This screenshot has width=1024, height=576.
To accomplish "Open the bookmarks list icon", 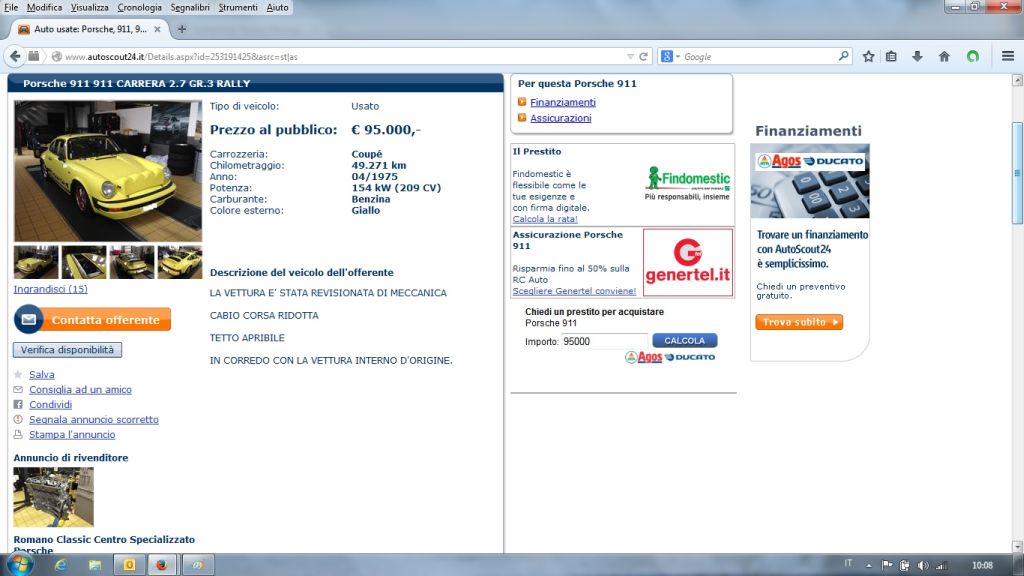I will tap(891, 57).
